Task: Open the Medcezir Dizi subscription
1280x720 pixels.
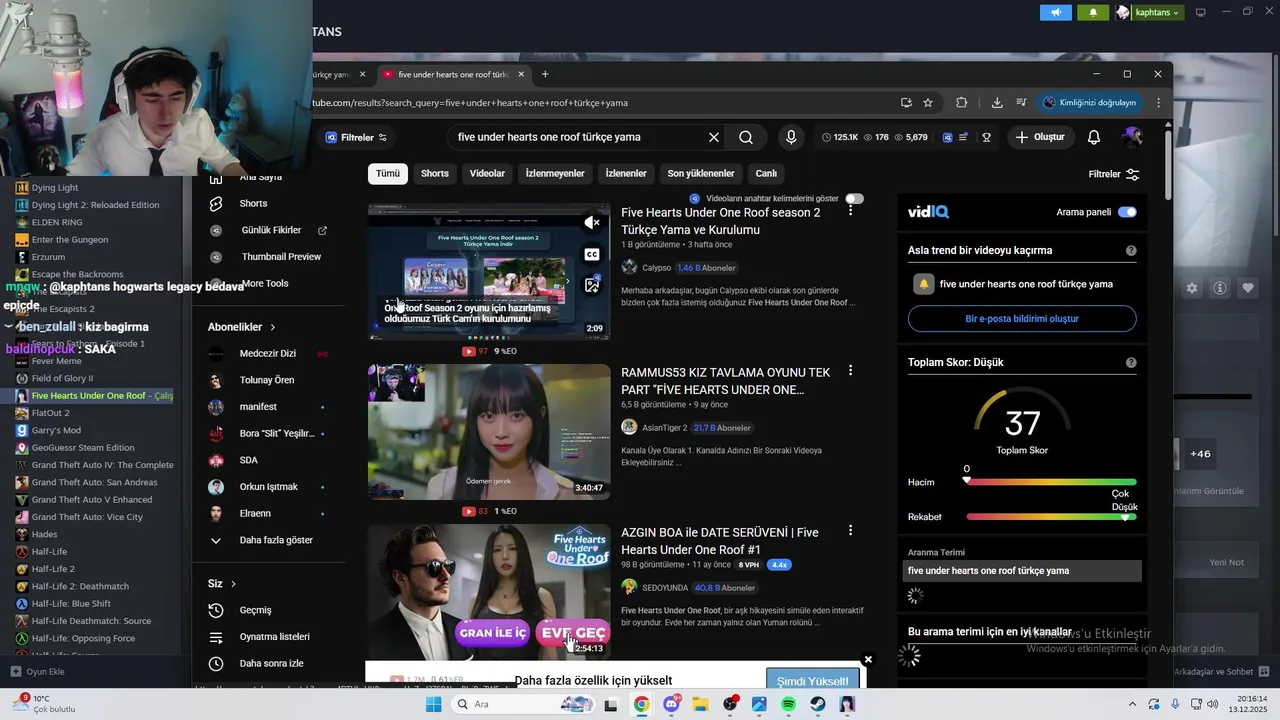Action: click(x=267, y=353)
